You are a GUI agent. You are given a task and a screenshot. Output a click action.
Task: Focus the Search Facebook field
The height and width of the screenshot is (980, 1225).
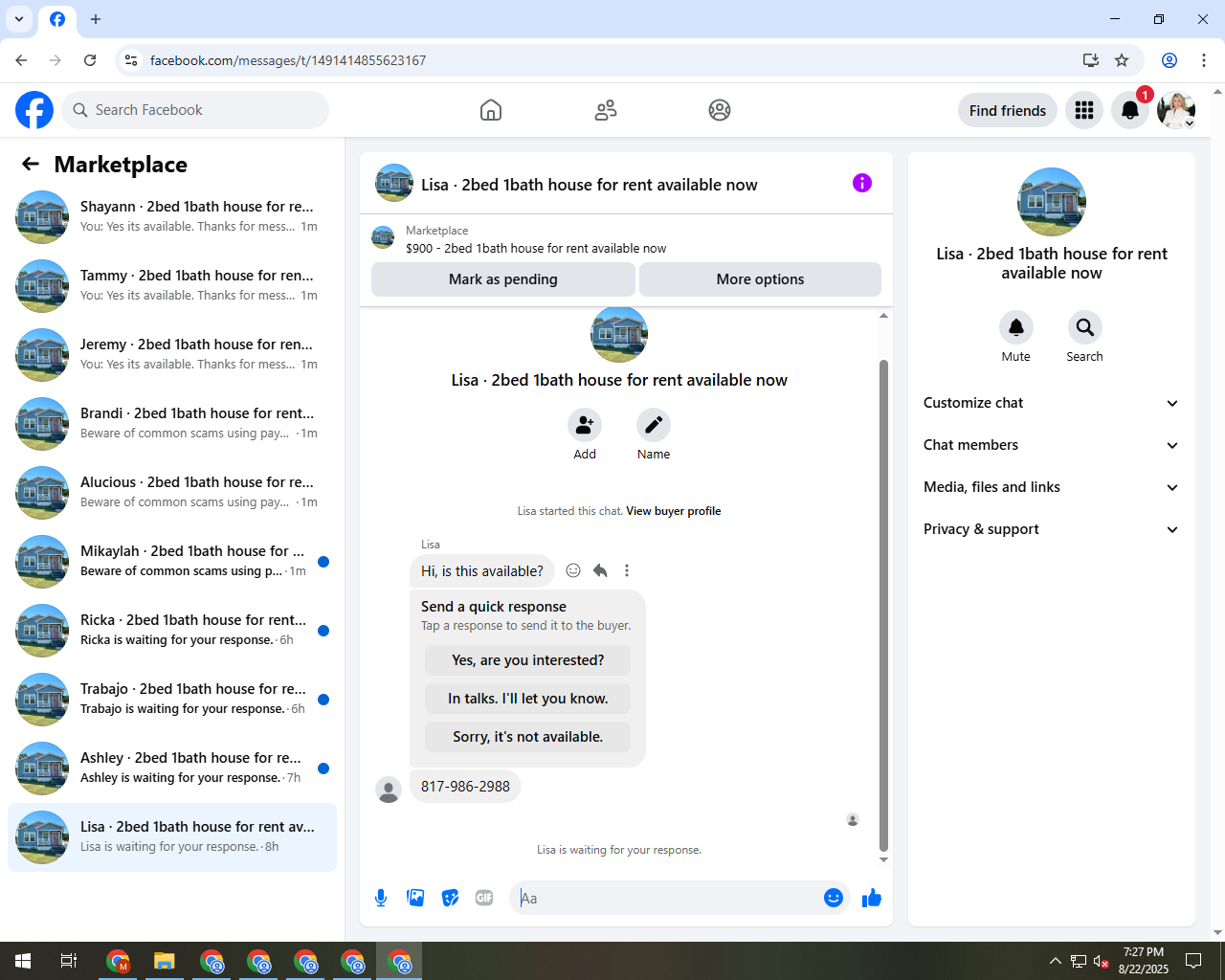195,110
